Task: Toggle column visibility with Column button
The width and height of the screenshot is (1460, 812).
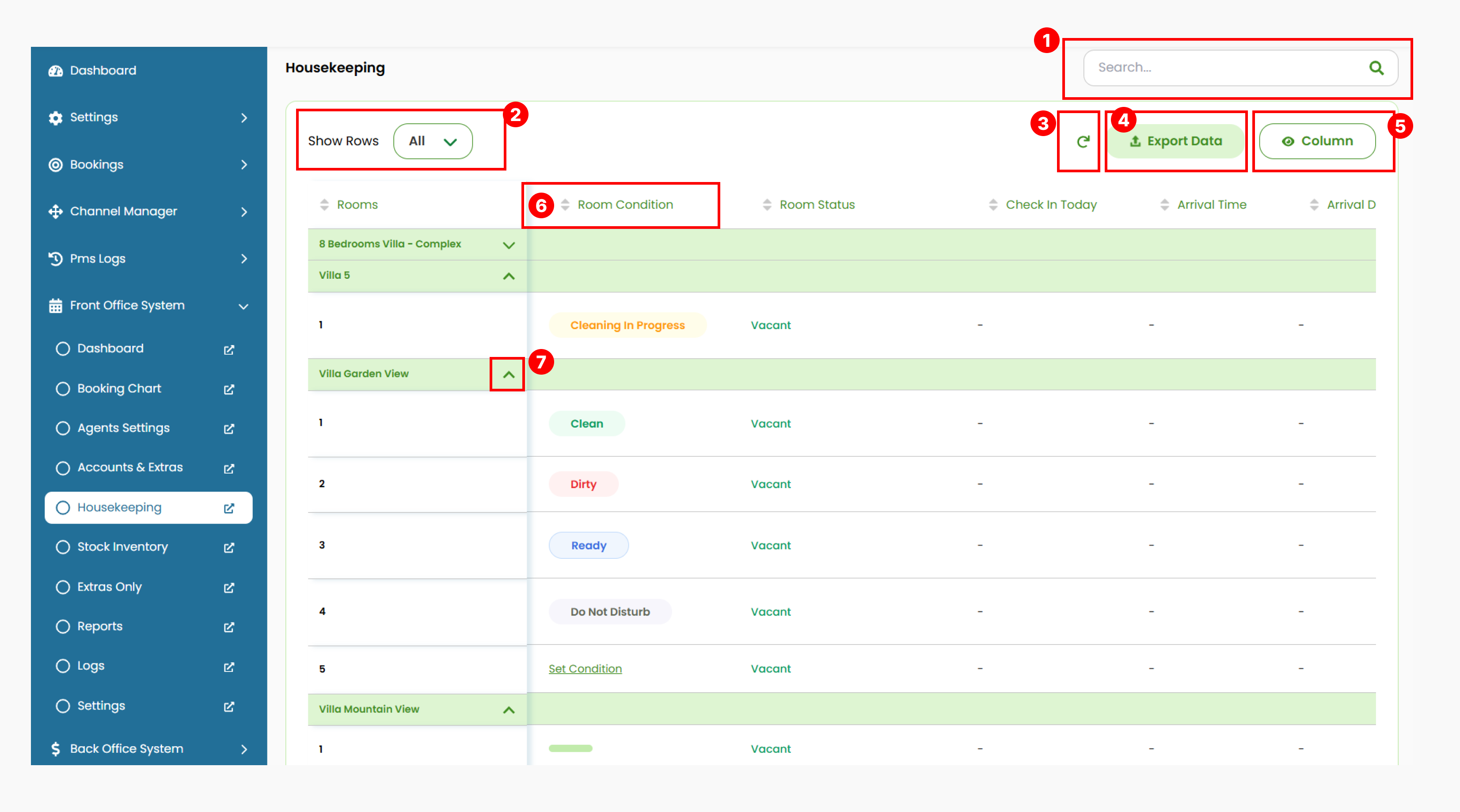Action: coord(1317,141)
